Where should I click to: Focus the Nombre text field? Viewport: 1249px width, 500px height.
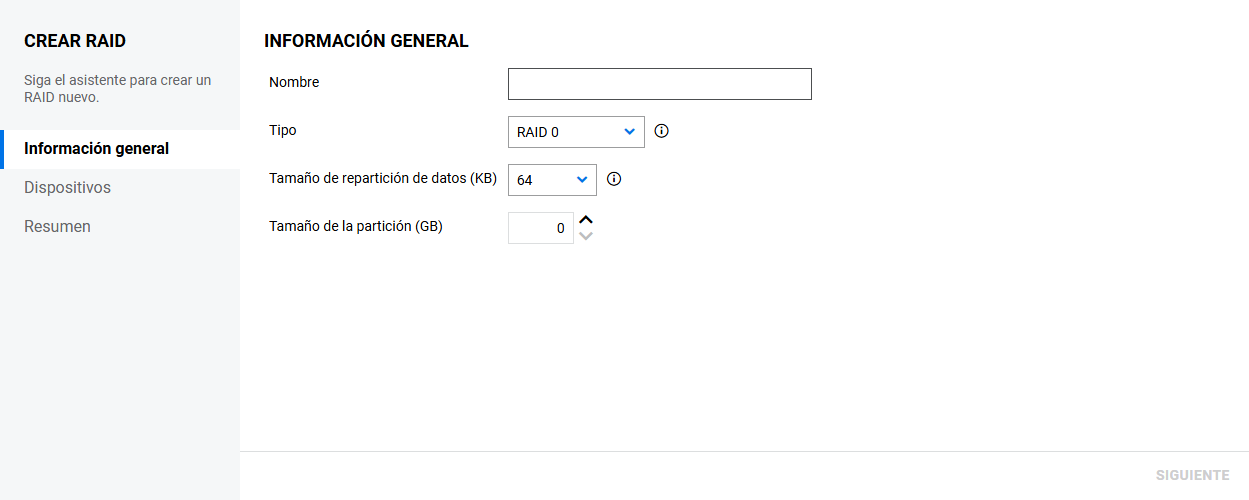(659, 84)
